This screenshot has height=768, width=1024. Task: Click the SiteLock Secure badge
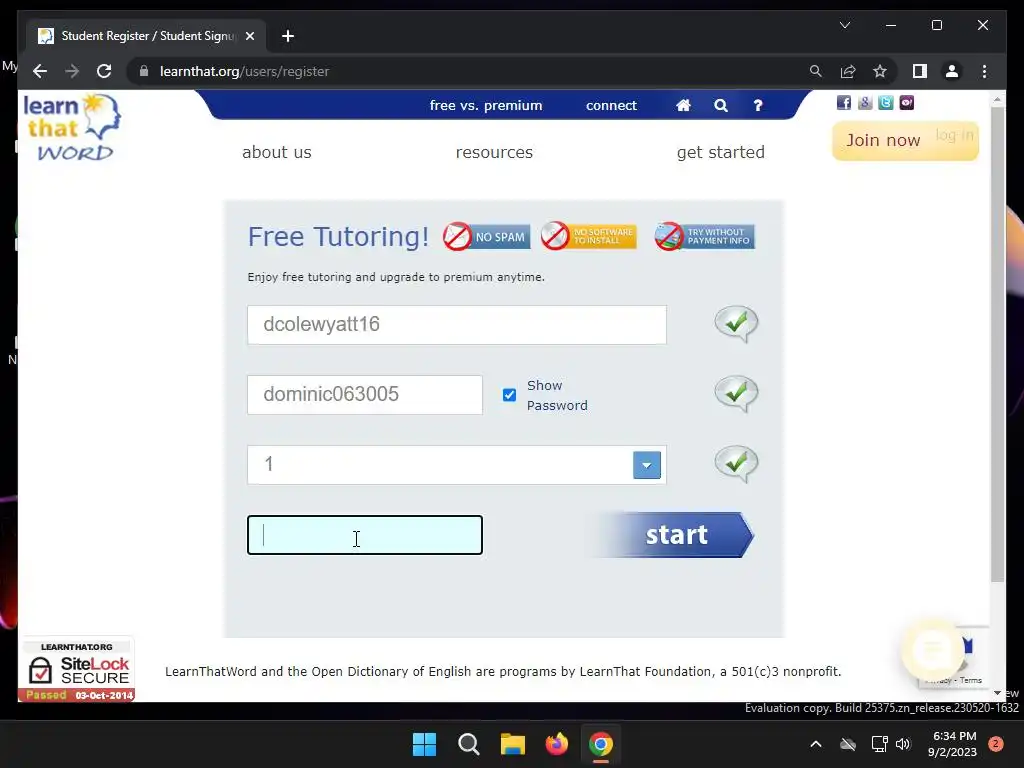(76, 671)
